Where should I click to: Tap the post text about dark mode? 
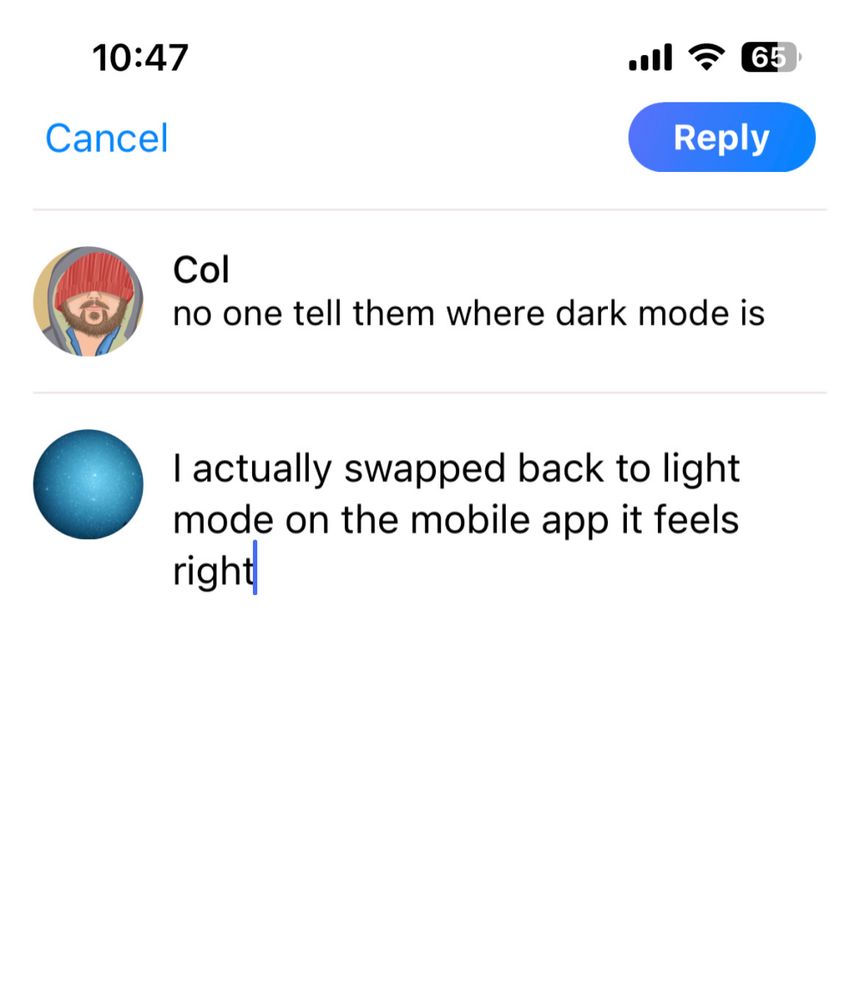[x=469, y=314]
